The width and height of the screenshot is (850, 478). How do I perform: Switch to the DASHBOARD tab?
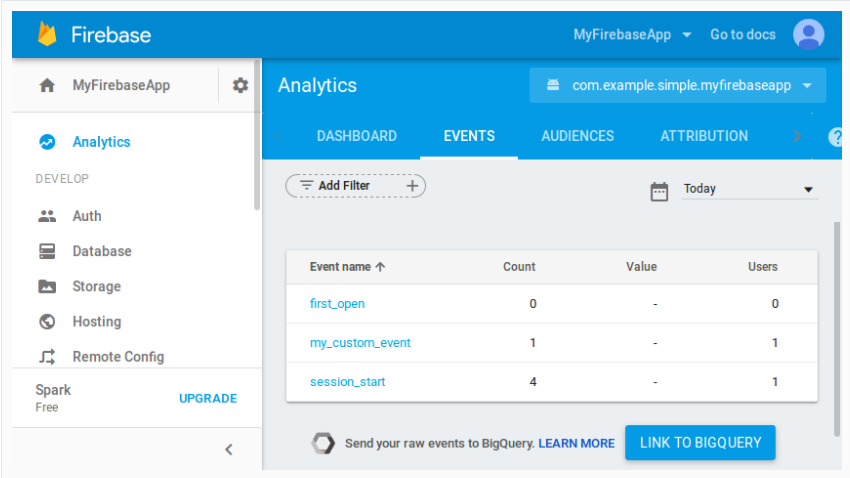357,136
